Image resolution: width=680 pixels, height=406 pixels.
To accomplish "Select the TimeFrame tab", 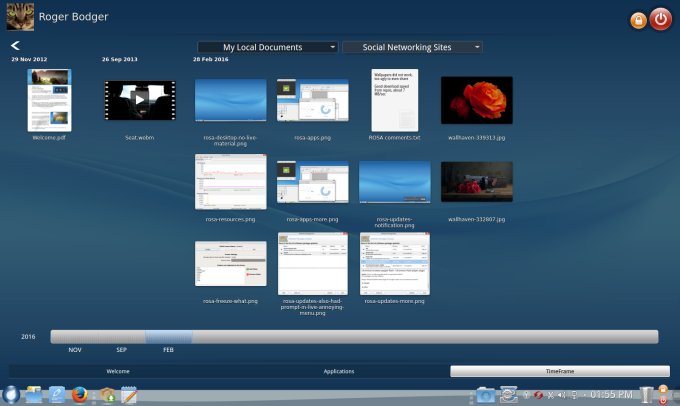I will pyautogui.click(x=559, y=371).
